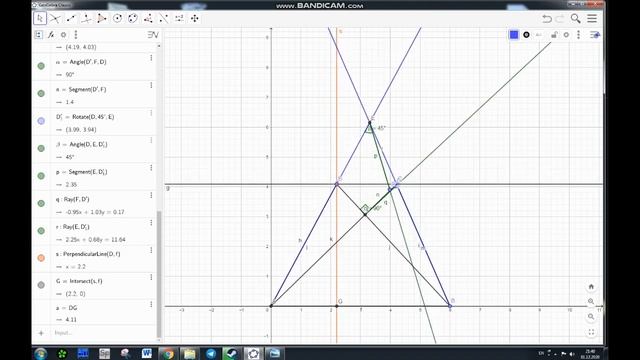
Task: Open Microsoft Word from the taskbar
Action: [147, 353]
